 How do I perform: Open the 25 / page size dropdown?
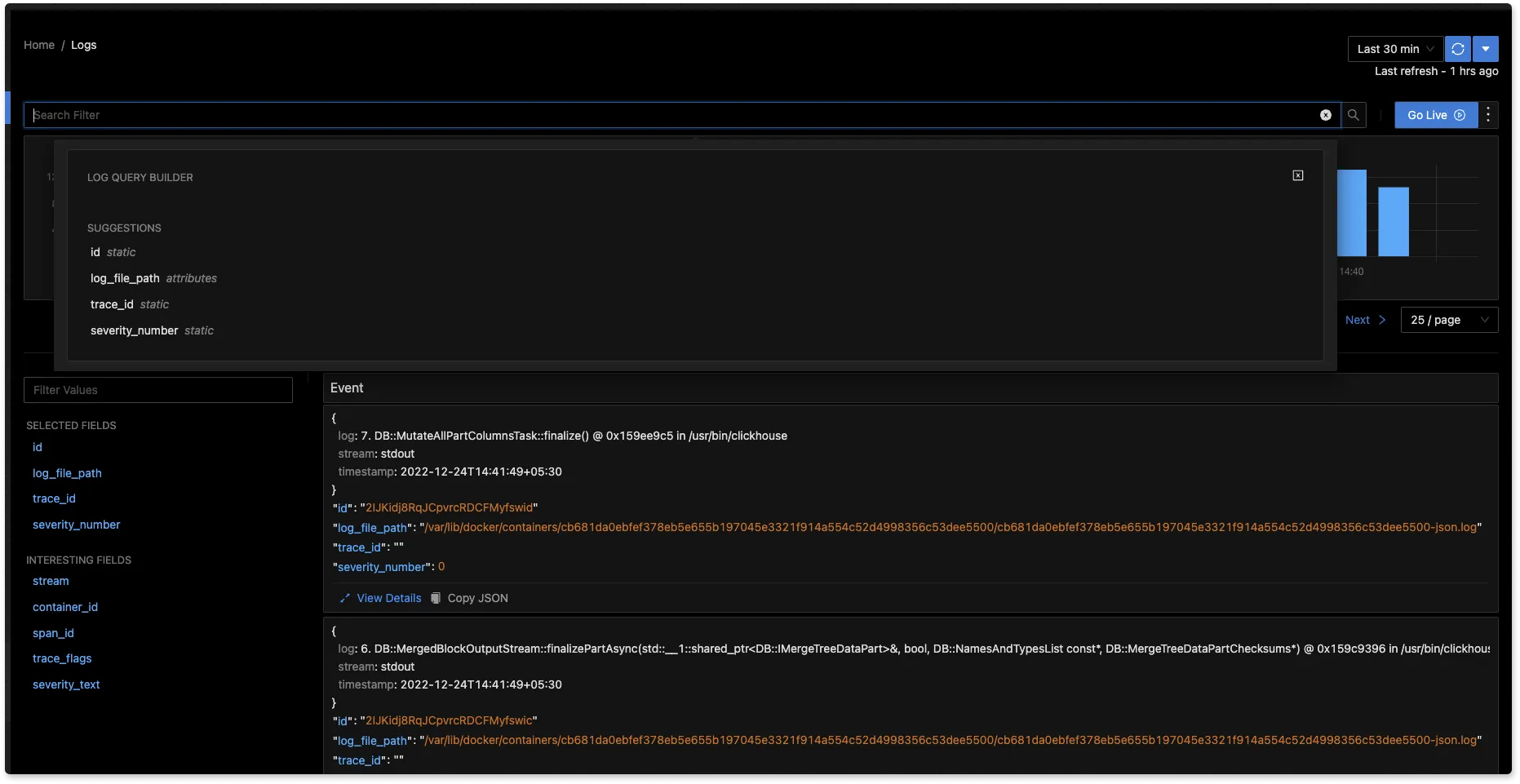pos(1449,320)
